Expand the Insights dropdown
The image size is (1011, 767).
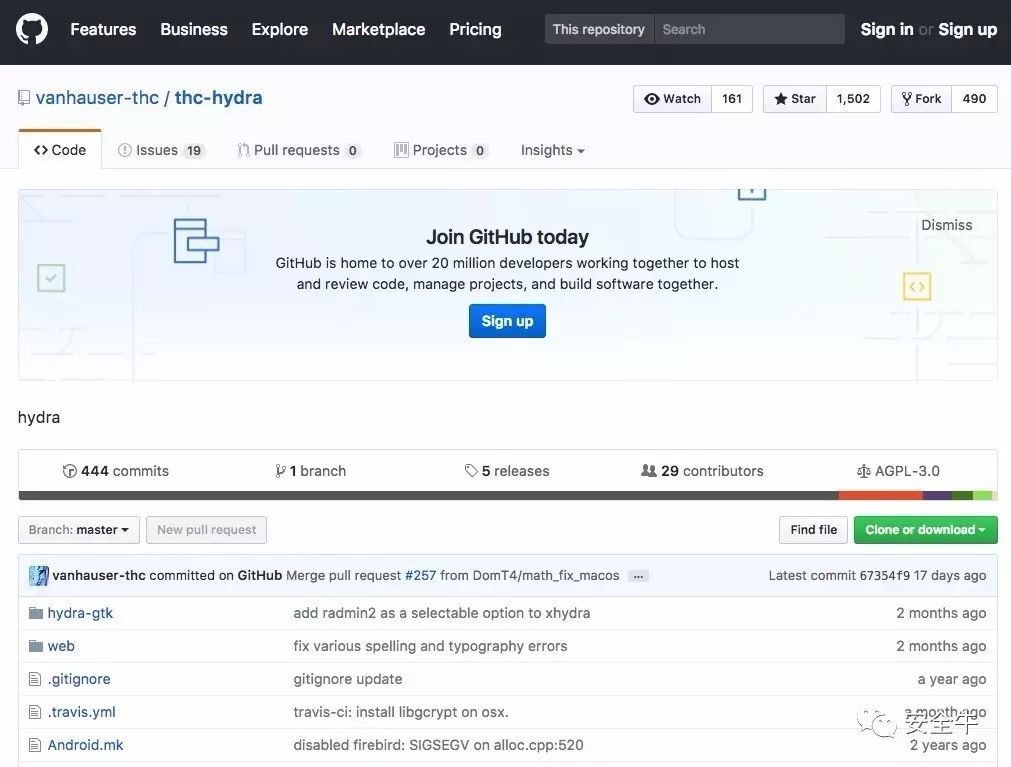553,150
